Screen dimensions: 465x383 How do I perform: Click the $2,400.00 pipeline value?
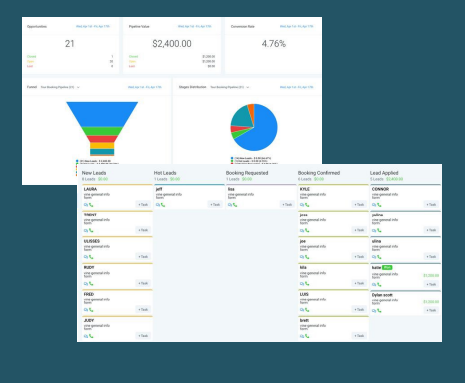point(172,44)
